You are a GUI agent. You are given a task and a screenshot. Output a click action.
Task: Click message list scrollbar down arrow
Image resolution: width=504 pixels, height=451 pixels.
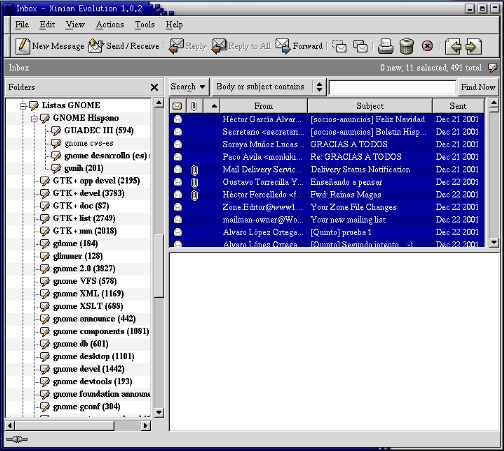pos(494,243)
